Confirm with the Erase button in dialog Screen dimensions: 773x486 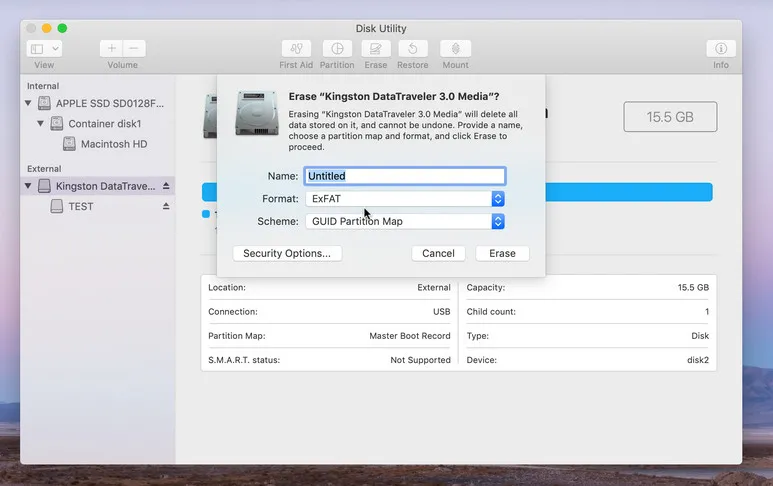pyautogui.click(x=502, y=253)
